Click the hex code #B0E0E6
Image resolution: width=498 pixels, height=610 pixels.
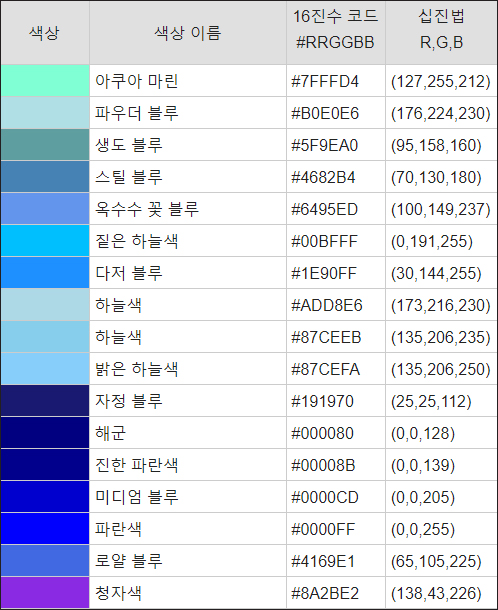point(325,114)
